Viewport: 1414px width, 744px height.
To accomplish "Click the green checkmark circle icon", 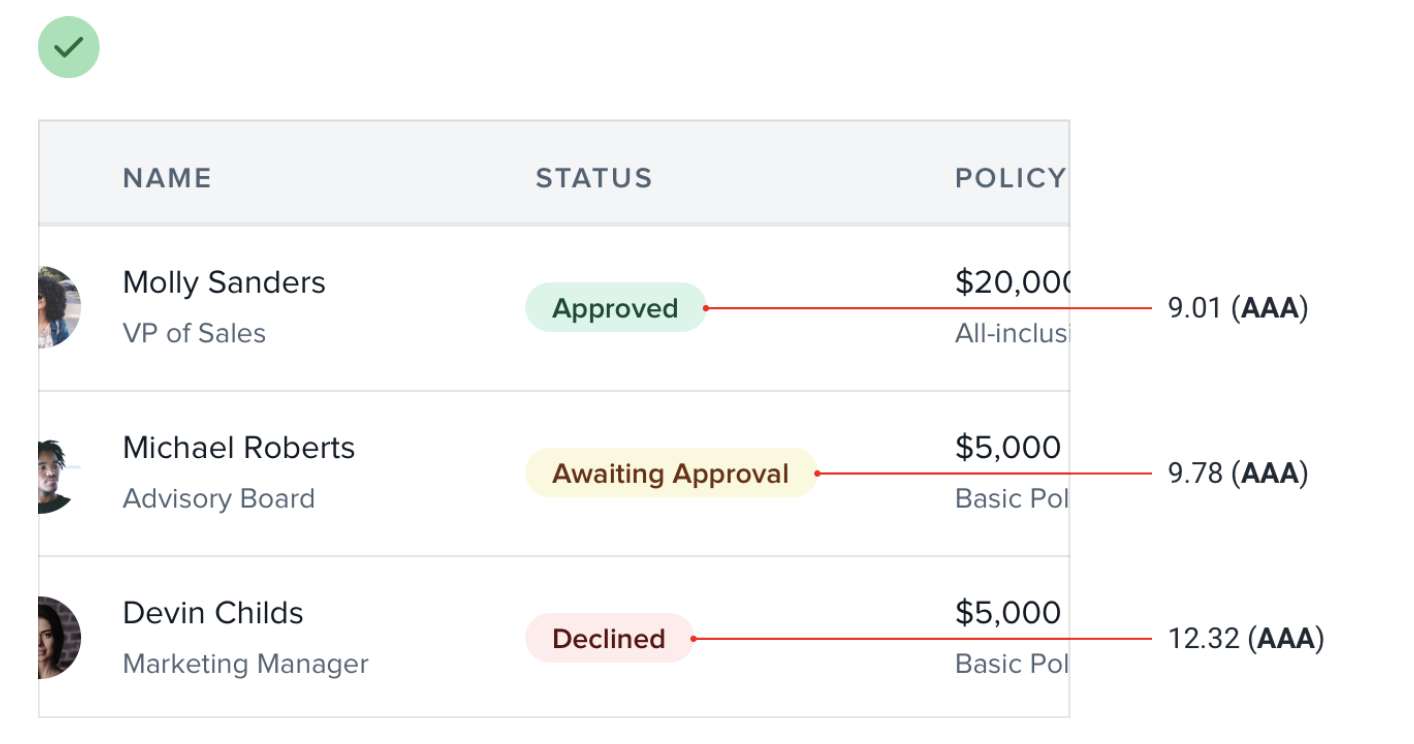I will [69, 47].
